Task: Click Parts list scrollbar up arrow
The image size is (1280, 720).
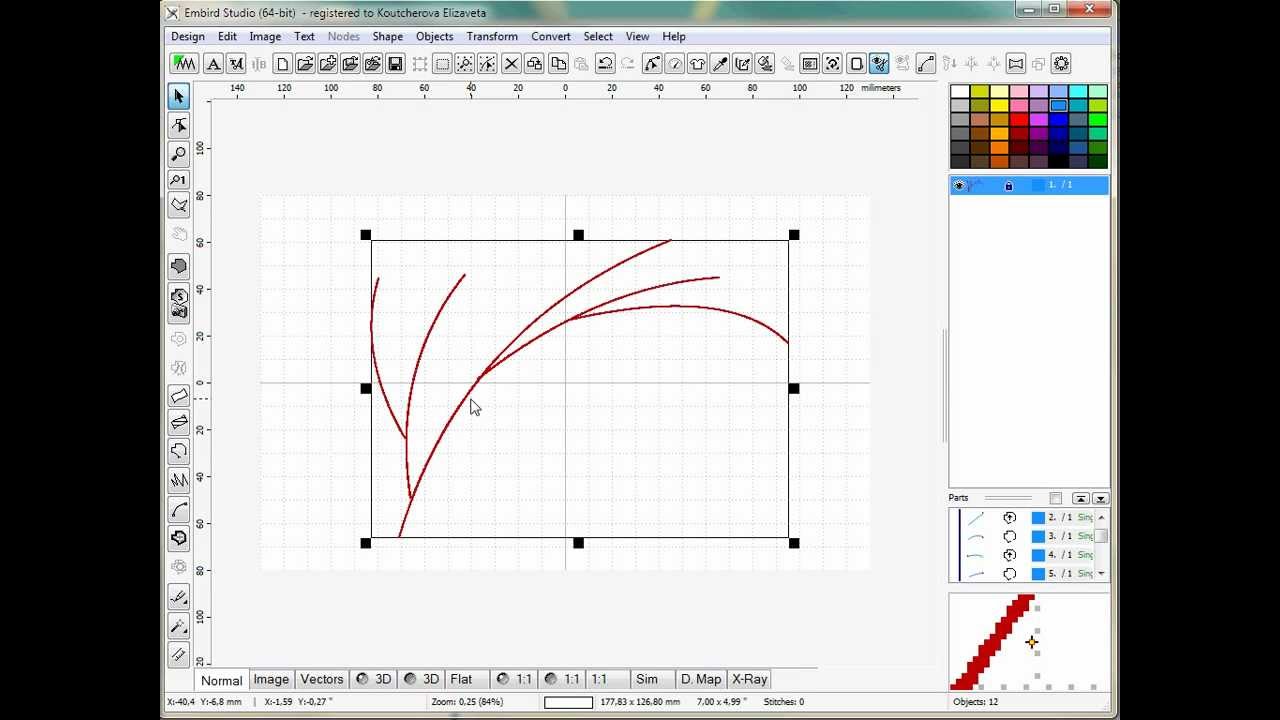Action: [x=1101, y=517]
